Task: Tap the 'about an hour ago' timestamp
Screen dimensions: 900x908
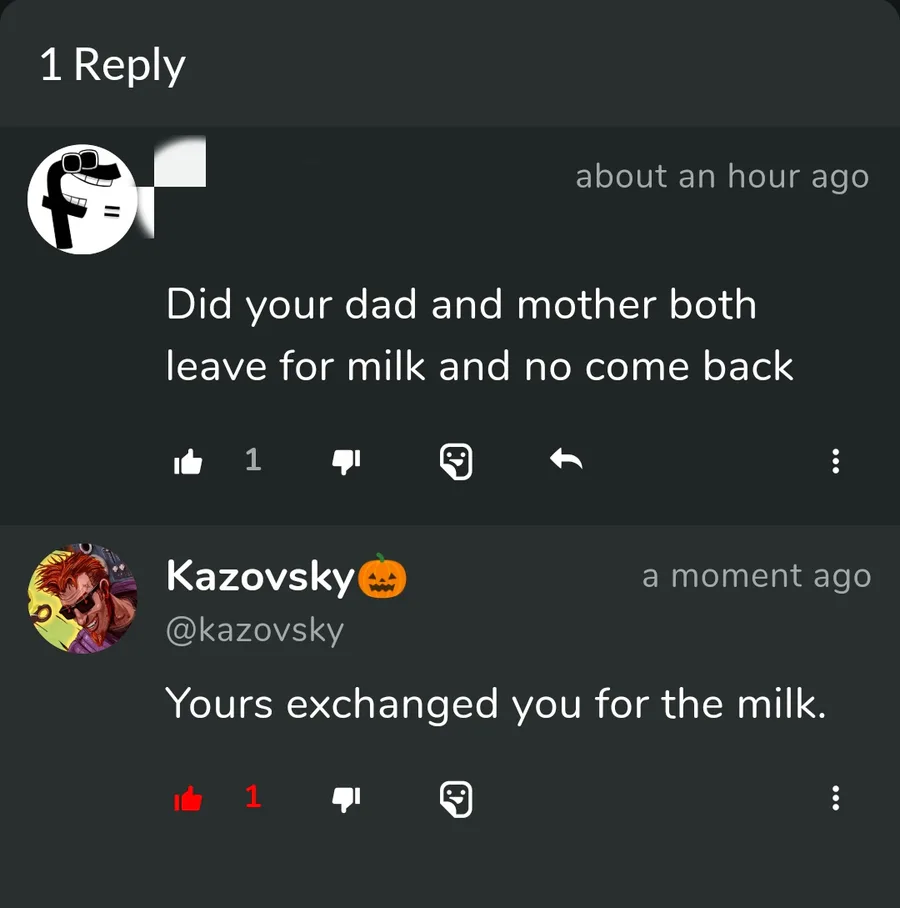Action: point(722,176)
